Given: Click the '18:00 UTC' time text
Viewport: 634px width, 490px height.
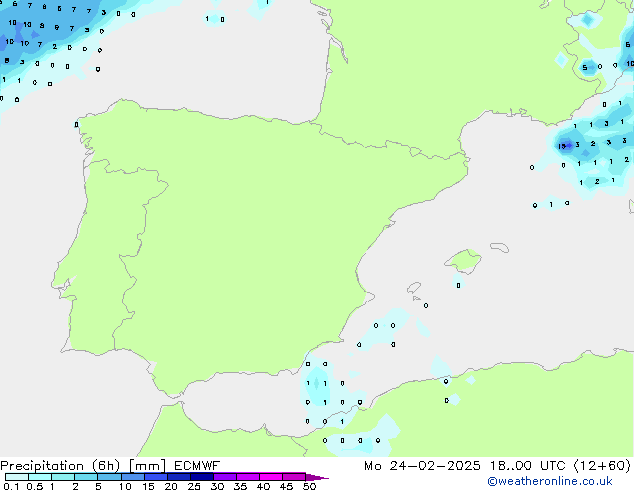Looking at the screenshot, I should coord(527,466).
